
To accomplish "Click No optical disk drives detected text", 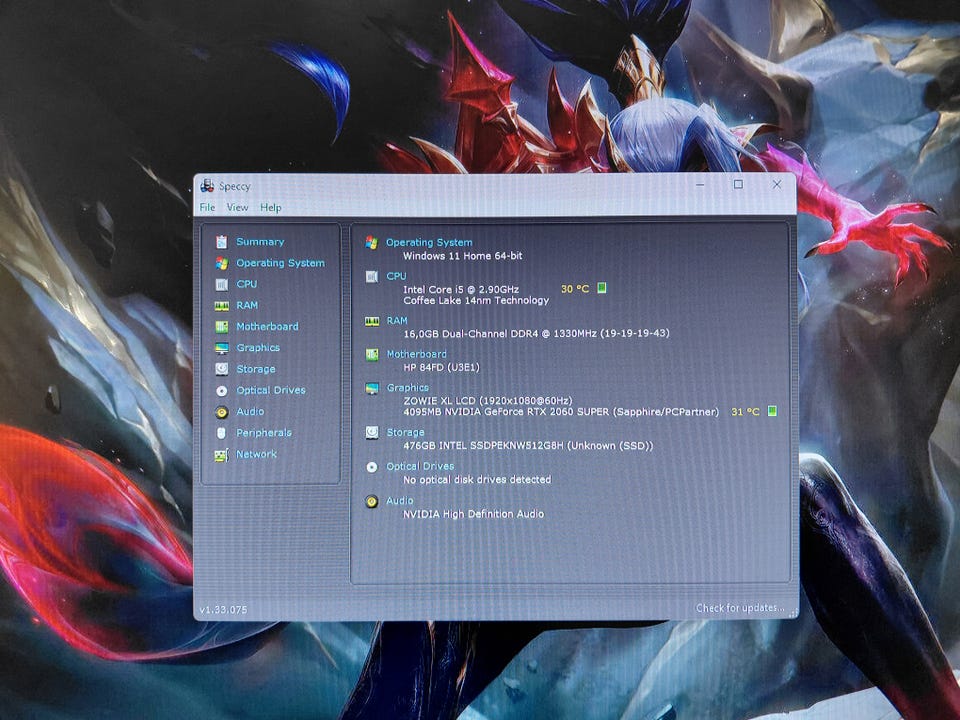I will click(x=477, y=479).
